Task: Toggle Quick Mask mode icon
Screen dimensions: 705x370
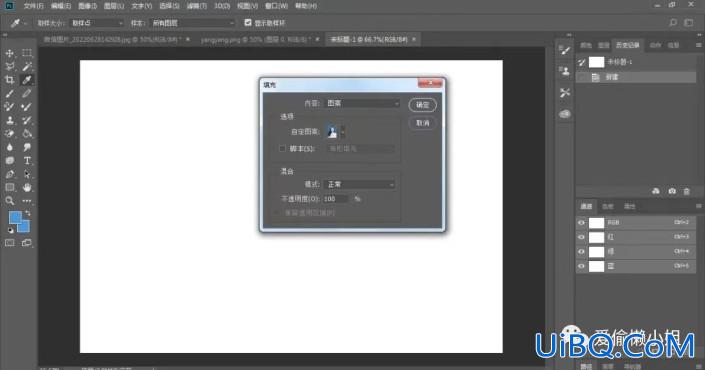Action: coord(9,243)
